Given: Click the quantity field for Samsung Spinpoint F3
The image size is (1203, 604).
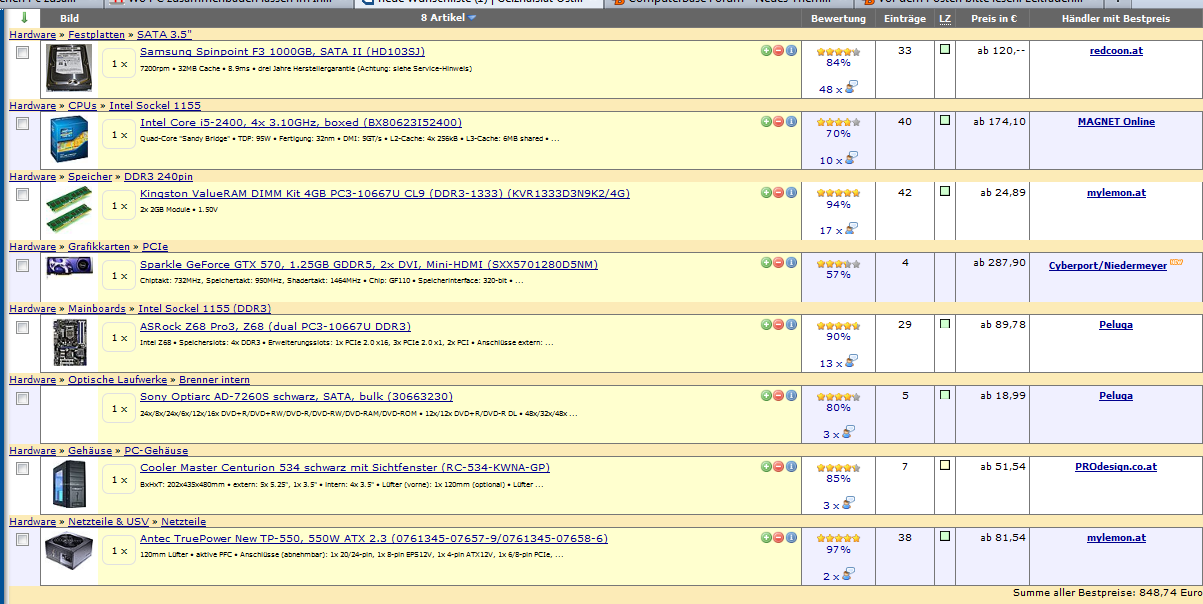Looking at the screenshot, I should 120,64.
